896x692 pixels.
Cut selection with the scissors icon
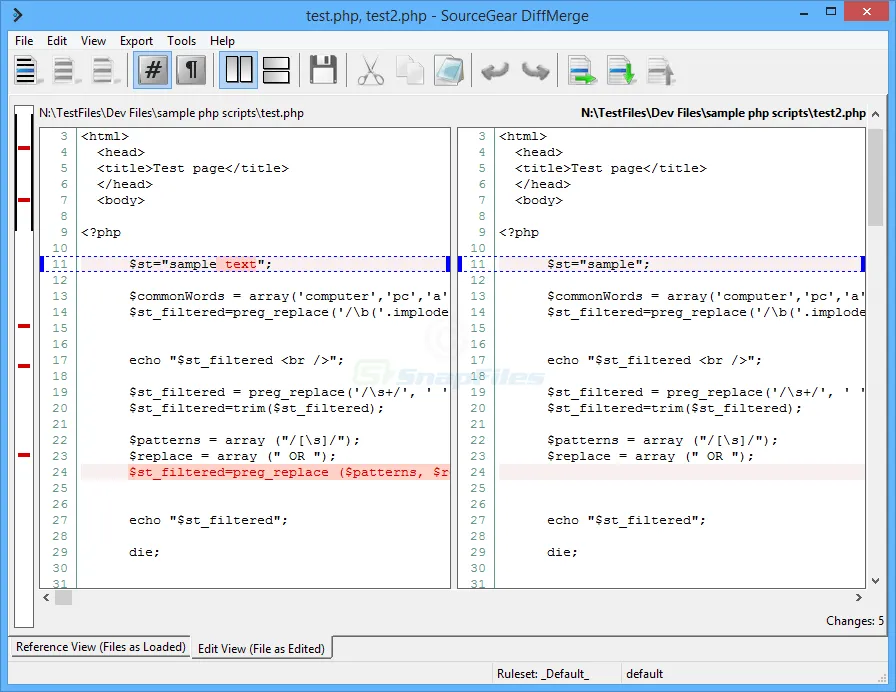click(x=370, y=70)
